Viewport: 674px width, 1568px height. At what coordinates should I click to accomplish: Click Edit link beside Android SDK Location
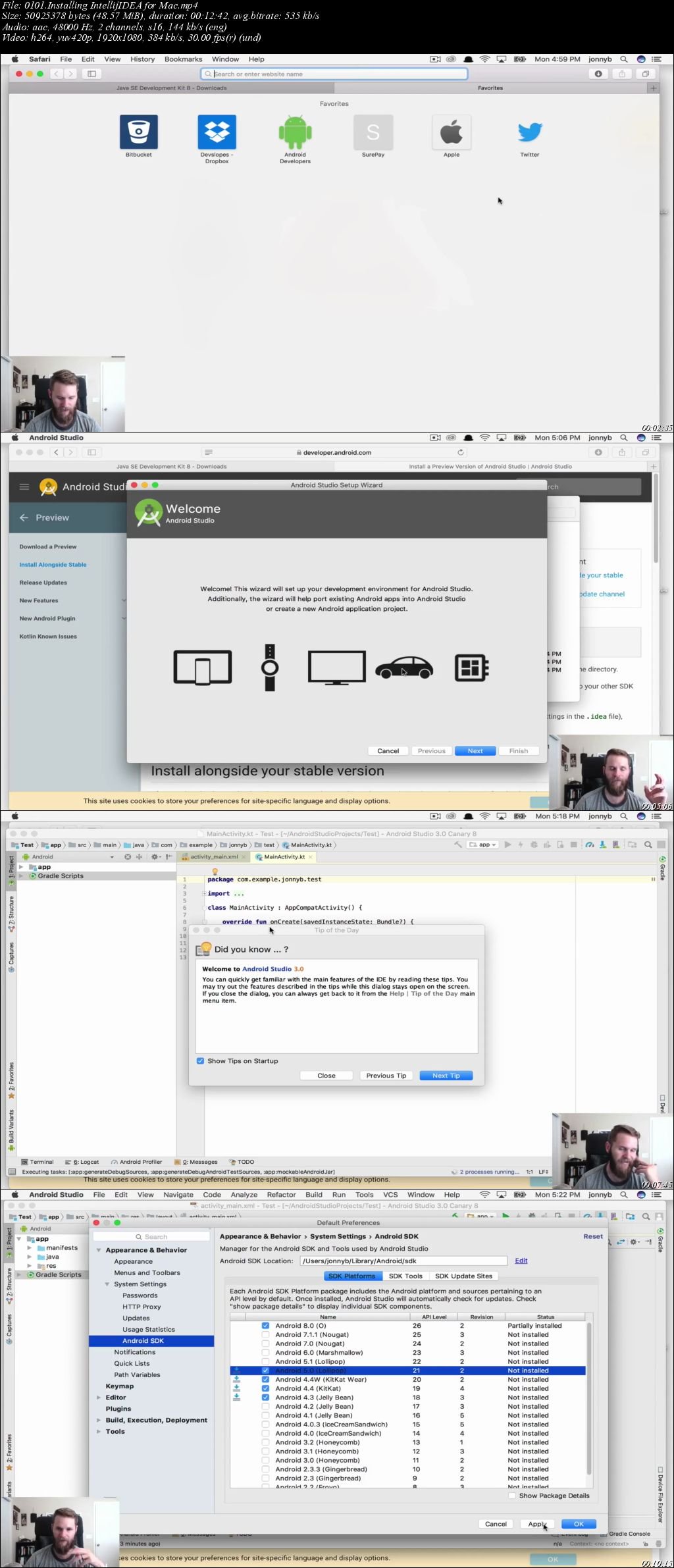(x=521, y=1261)
